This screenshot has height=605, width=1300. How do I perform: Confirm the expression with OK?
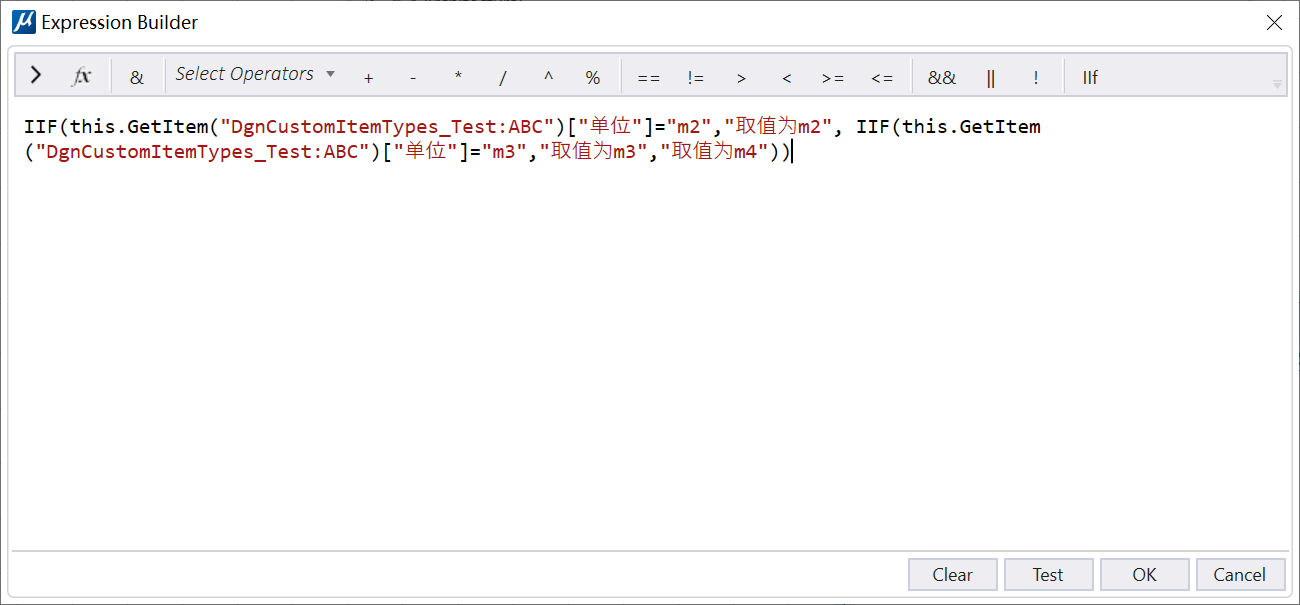1144,574
